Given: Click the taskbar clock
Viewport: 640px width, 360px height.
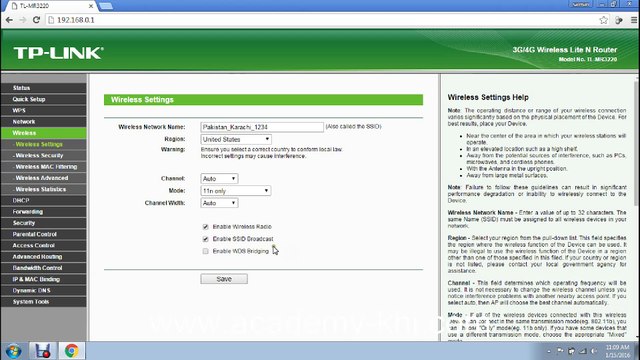Looking at the screenshot, I should click(x=617, y=351).
